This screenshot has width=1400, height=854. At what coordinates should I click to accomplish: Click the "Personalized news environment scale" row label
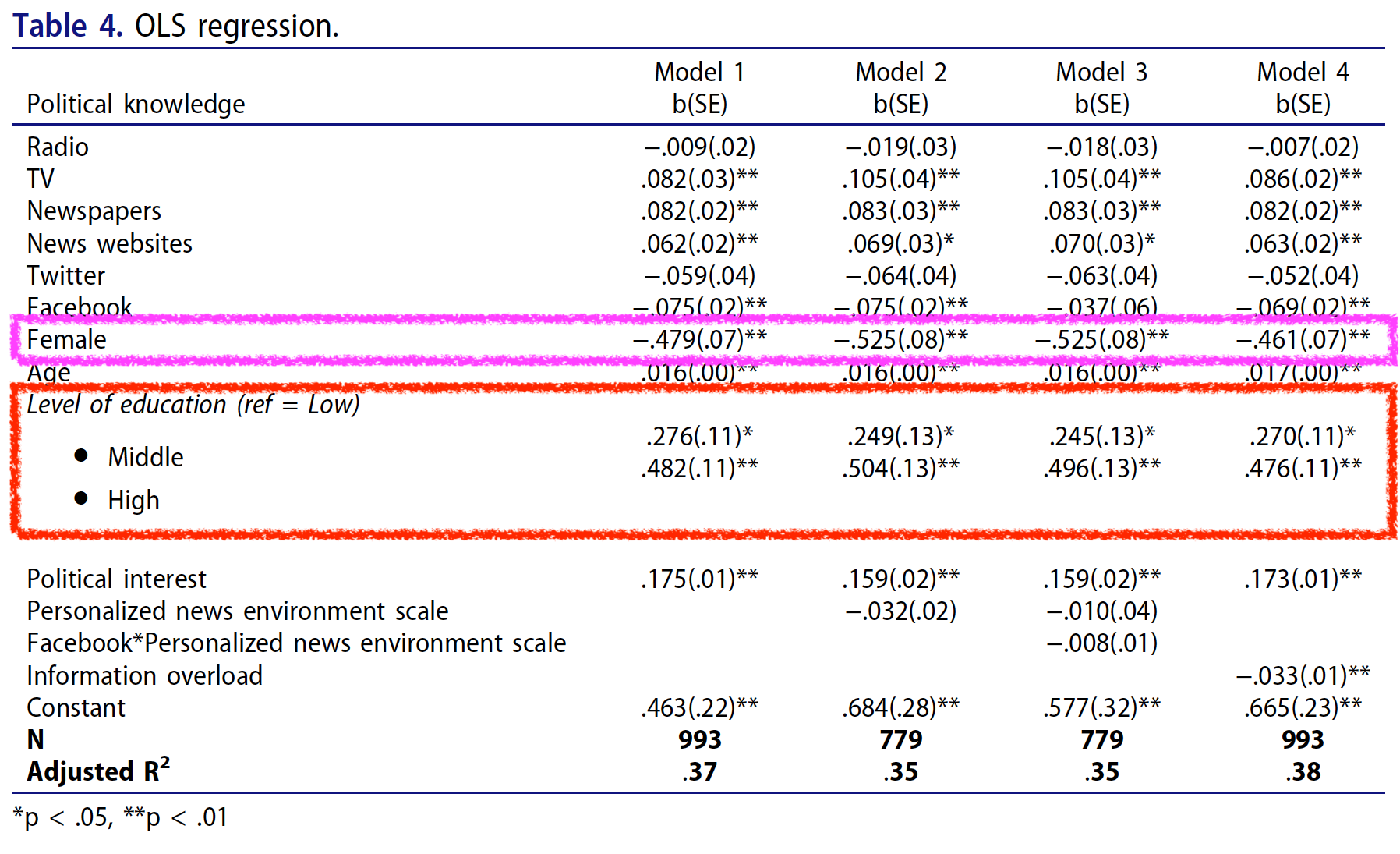(x=237, y=611)
